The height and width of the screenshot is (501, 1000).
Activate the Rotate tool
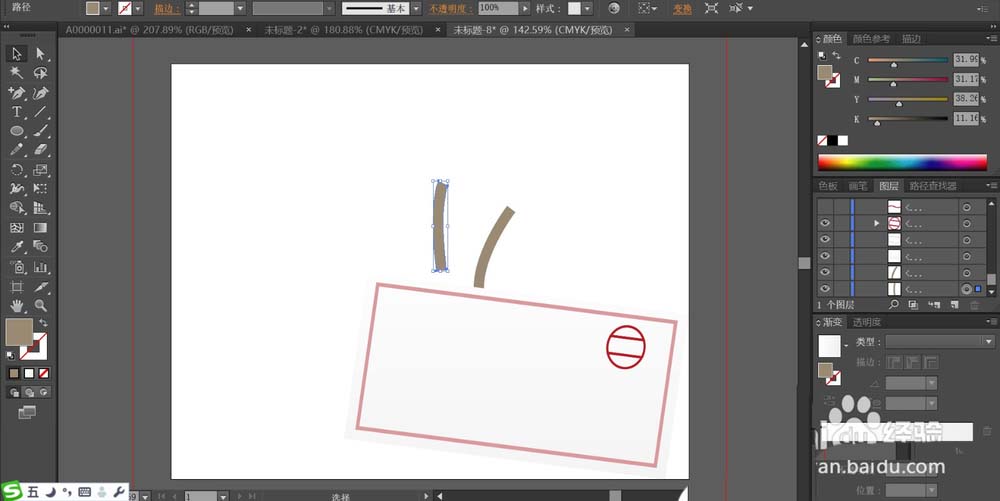[x=17, y=170]
